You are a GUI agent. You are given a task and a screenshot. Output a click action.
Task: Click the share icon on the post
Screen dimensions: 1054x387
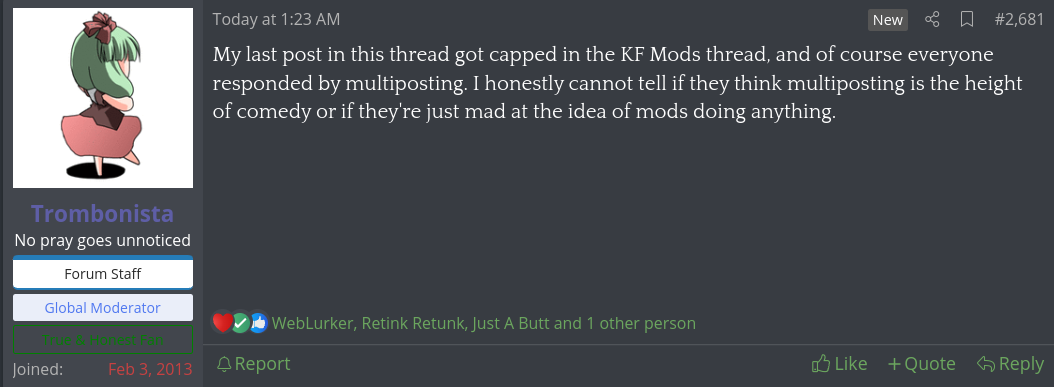pyautogui.click(x=932, y=20)
